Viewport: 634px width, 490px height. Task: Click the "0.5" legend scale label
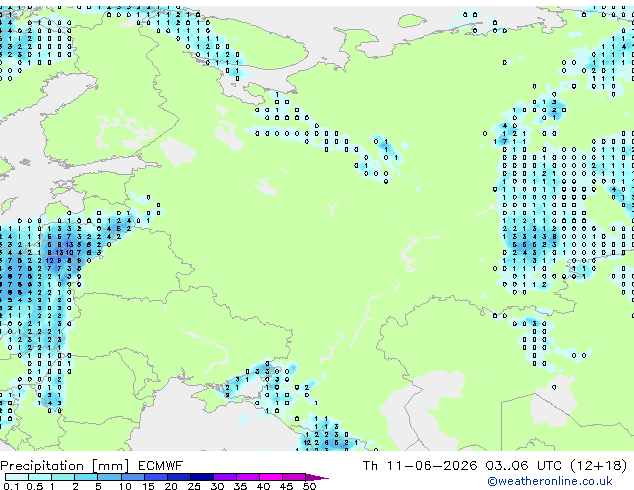coord(35,486)
